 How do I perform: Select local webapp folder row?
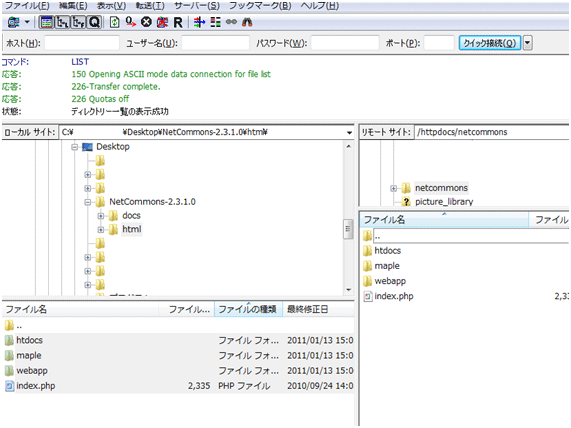(178, 371)
